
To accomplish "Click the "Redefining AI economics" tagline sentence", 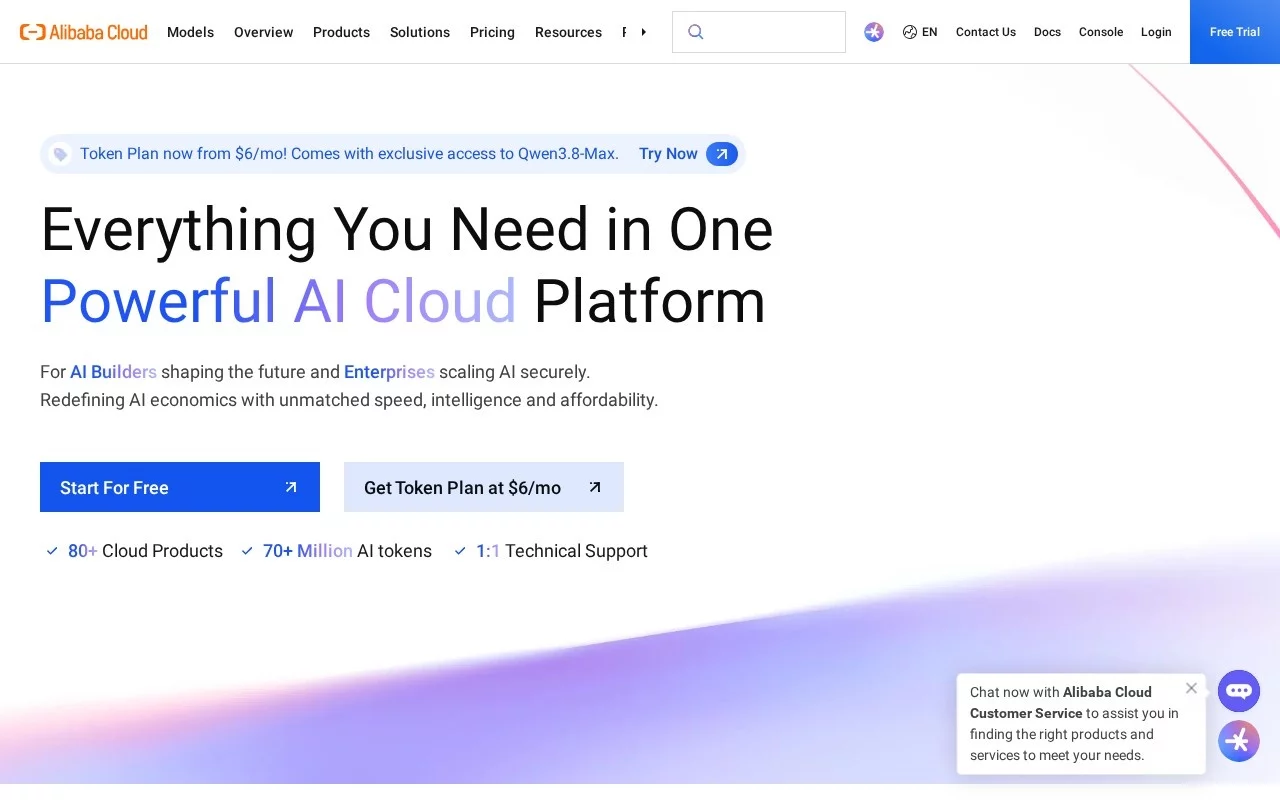I will click(x=349, y=400).
